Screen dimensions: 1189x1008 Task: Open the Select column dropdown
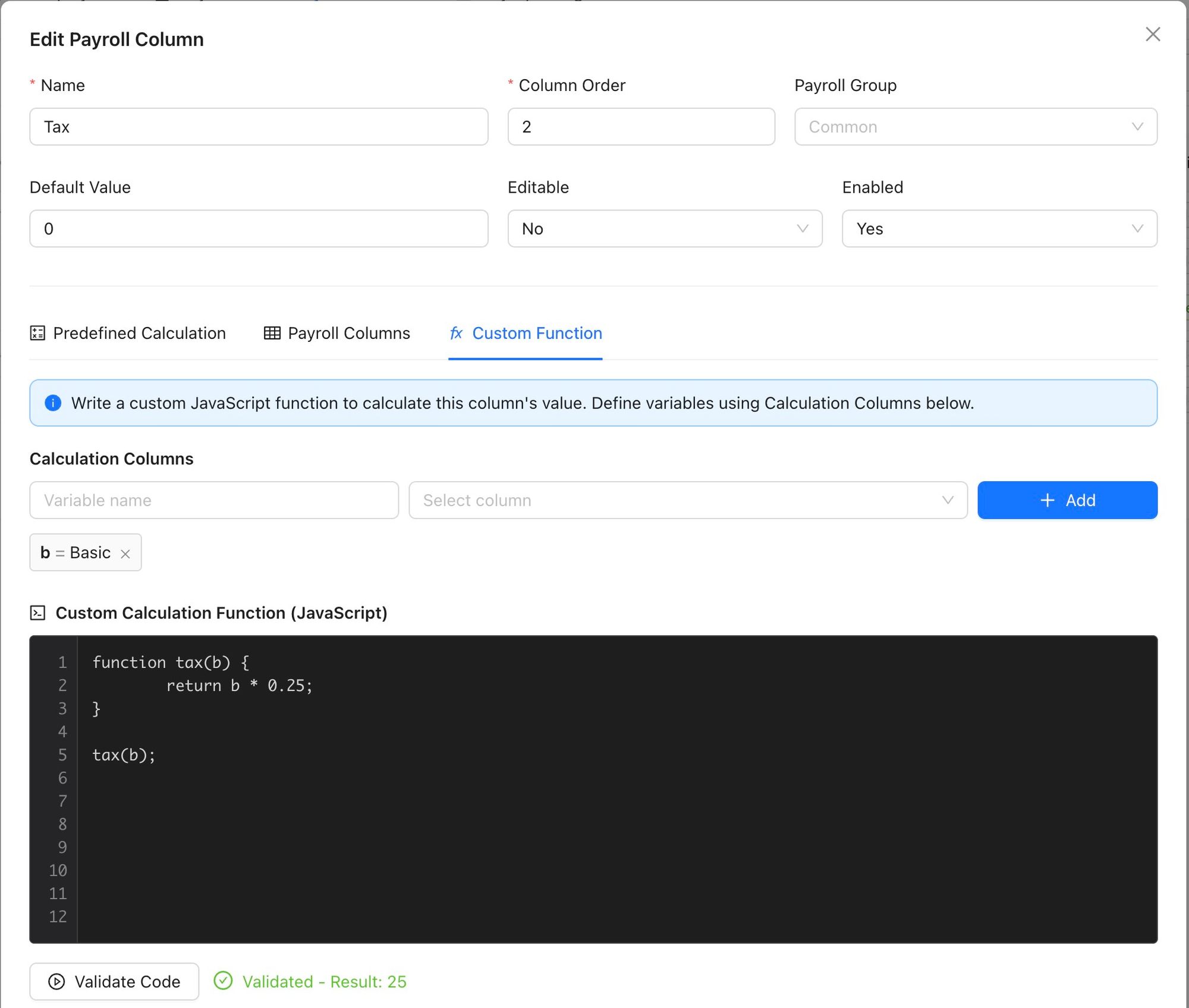687,500
